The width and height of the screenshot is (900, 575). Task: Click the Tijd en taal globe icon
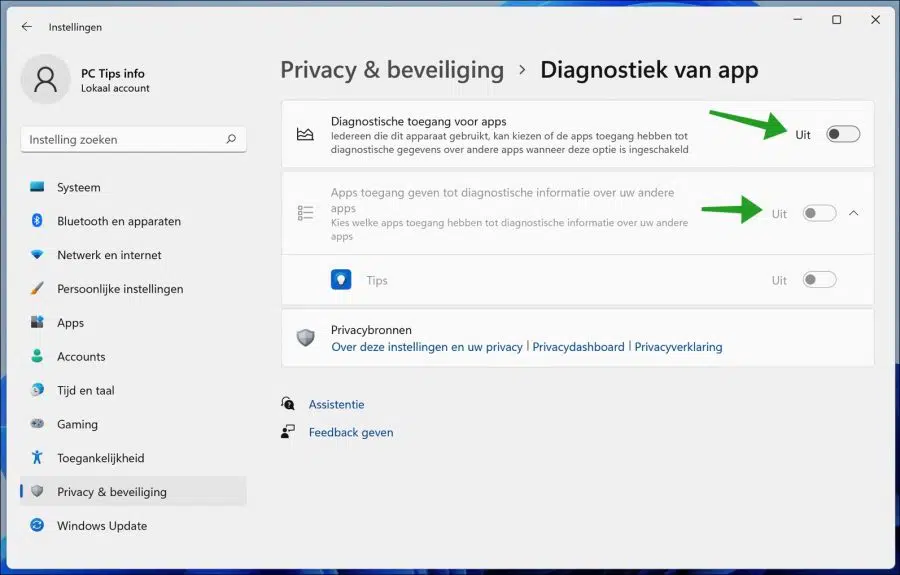(37, 390)
